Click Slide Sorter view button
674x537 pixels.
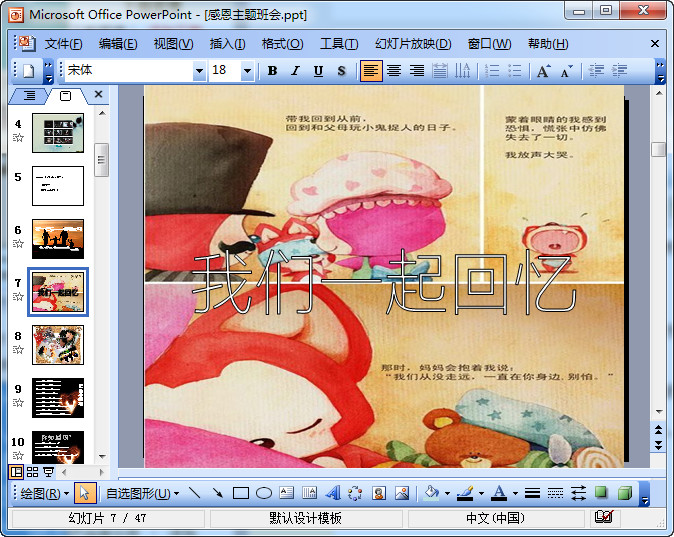[32, 472]
